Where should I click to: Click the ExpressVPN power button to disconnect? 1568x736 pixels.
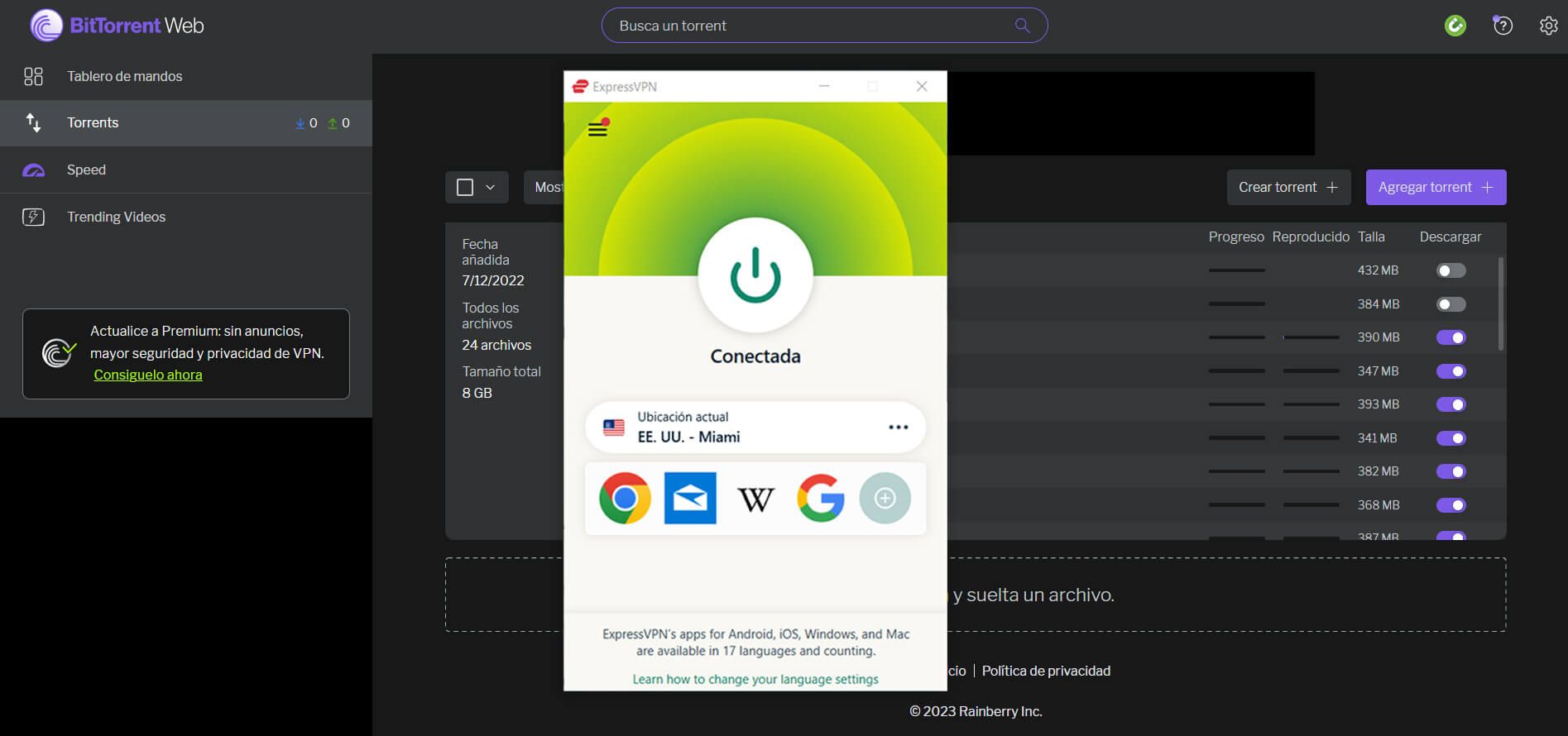tap(755, 275)
